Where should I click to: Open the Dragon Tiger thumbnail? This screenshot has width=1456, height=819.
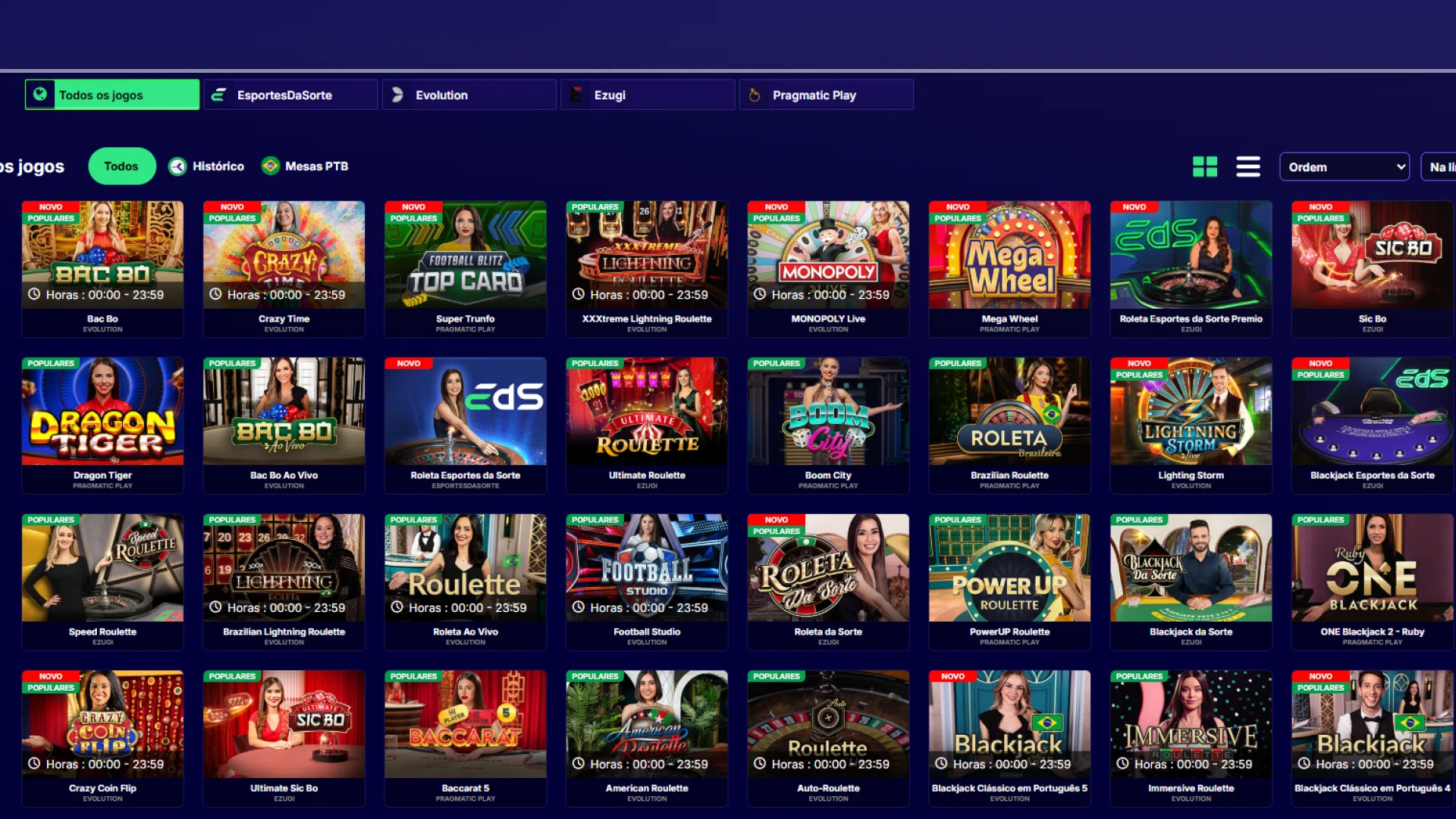click(x=102, y=411)
